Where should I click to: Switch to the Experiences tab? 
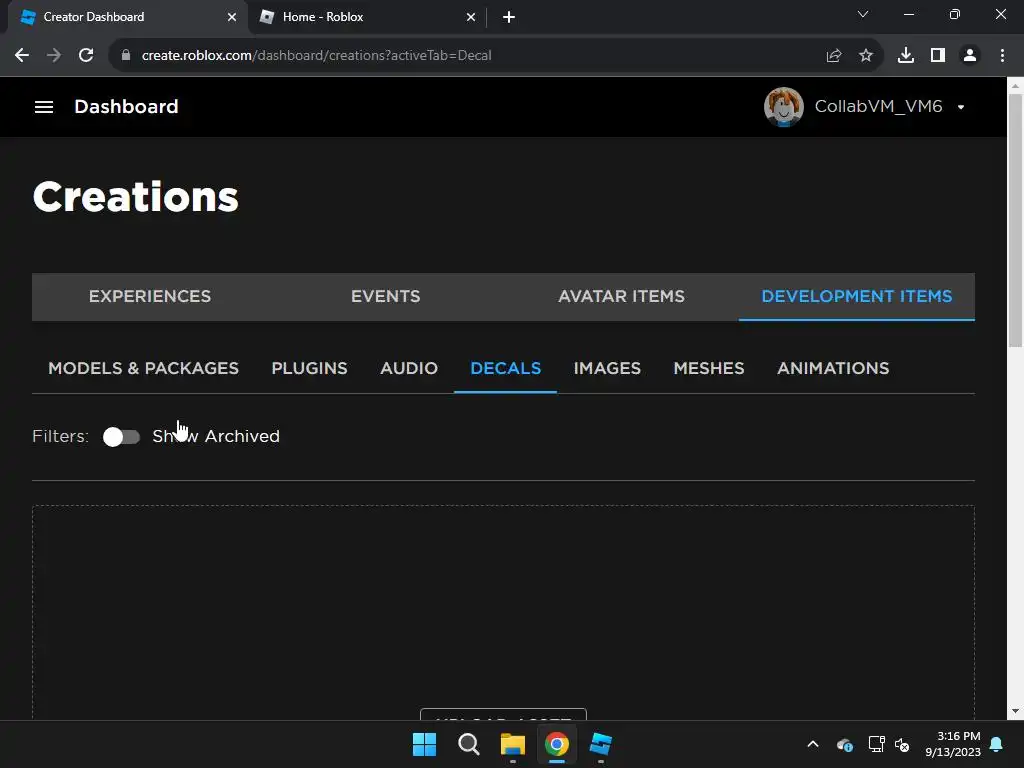(150, 296)
